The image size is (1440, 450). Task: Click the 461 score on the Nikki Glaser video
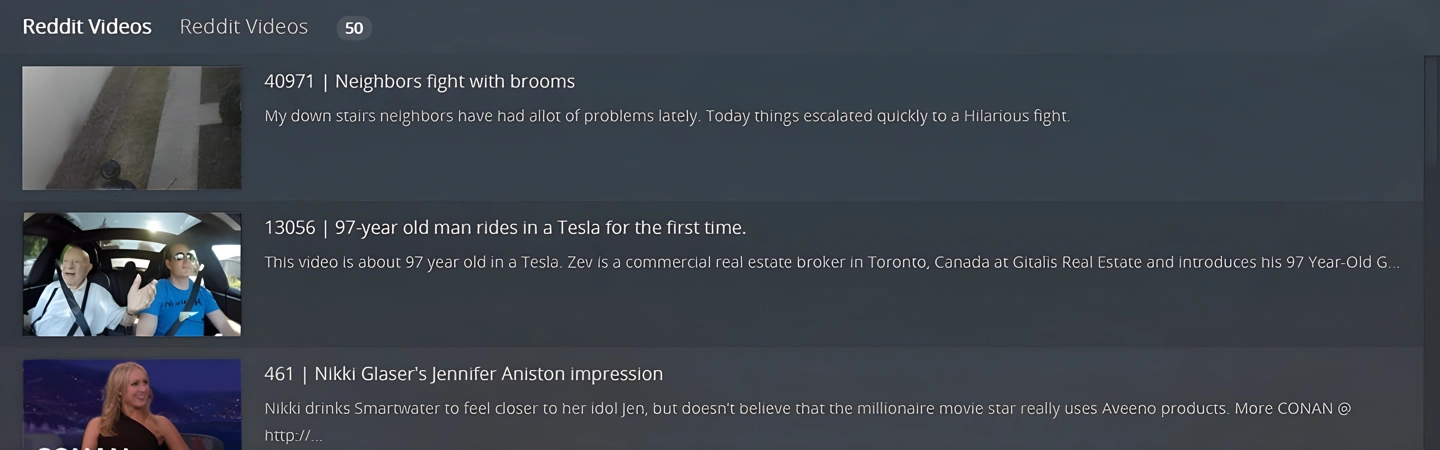(x=279, y=374)
